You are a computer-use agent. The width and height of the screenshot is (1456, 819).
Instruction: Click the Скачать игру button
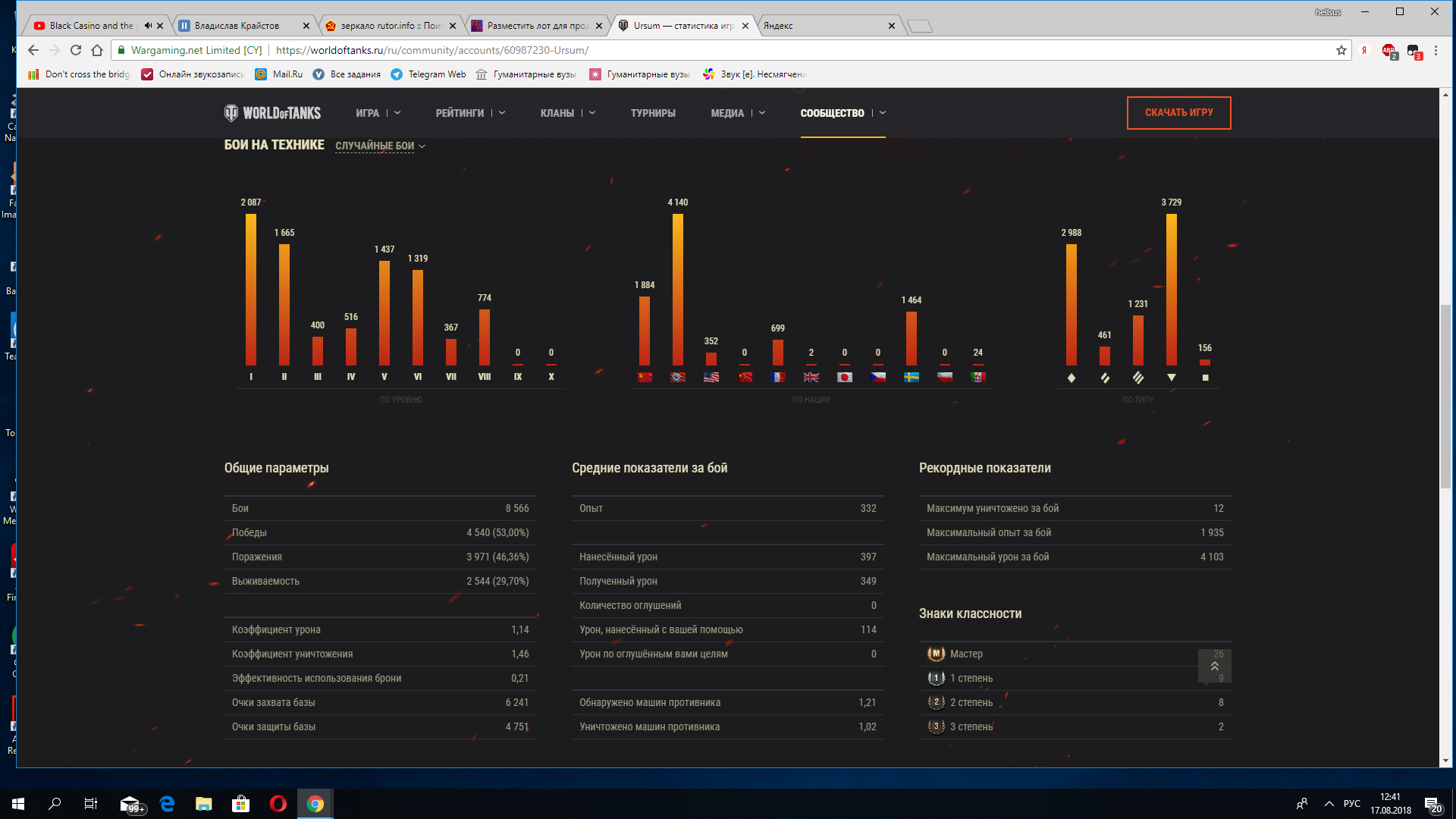(x=1178, y=113)
